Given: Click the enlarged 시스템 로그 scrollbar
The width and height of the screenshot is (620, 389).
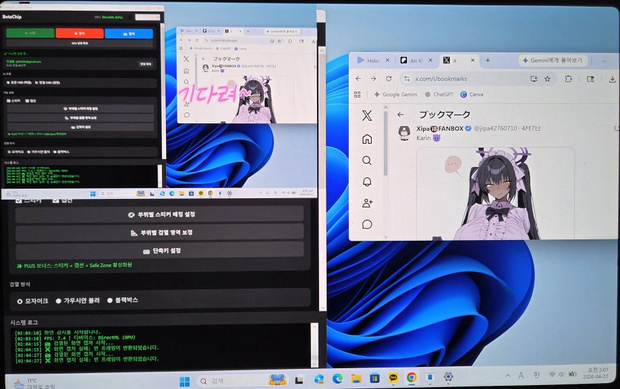Looking at the screenshot, I should pyautogui.click(x=314, y=344).
